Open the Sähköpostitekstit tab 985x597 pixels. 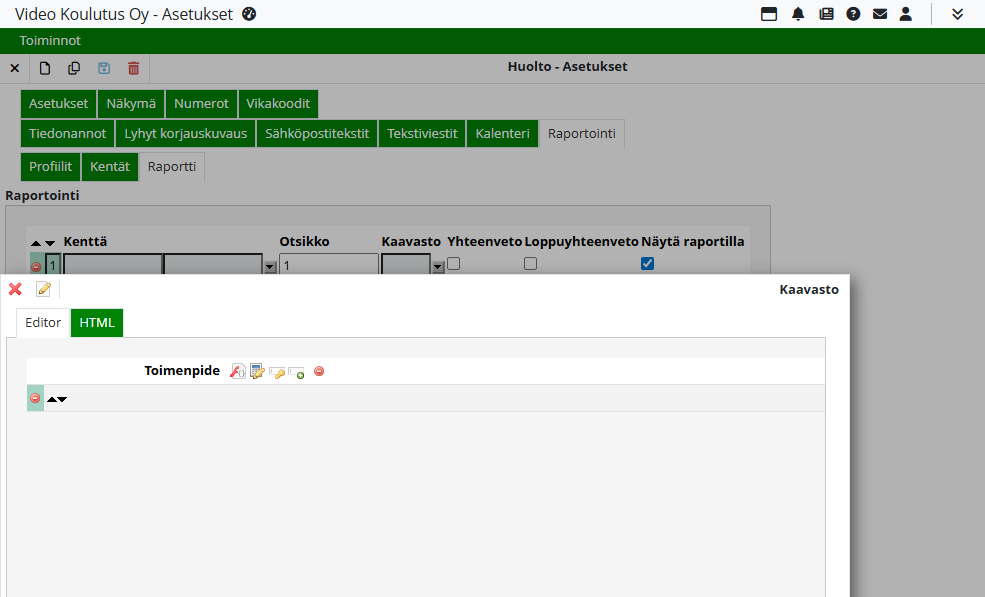tap(317, 133)
